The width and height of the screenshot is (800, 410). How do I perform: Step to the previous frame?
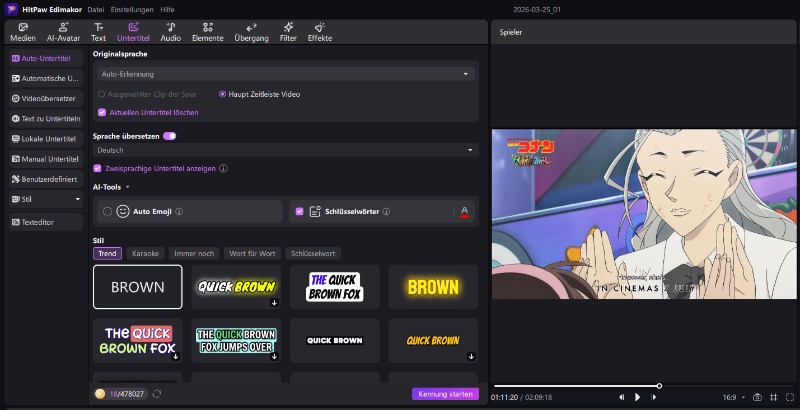coord(621,397)
